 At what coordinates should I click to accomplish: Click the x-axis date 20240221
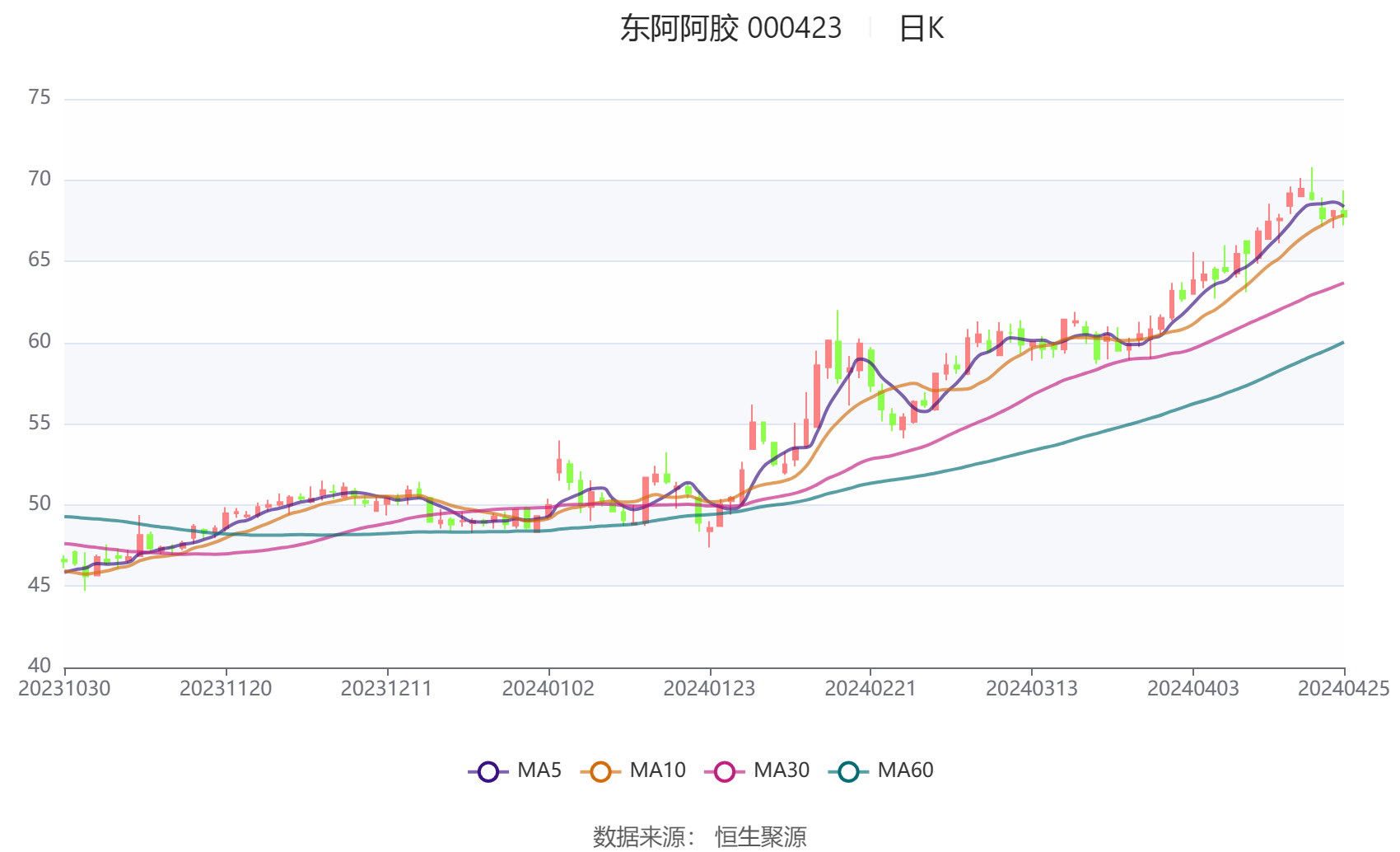click(x=870, y=689)
